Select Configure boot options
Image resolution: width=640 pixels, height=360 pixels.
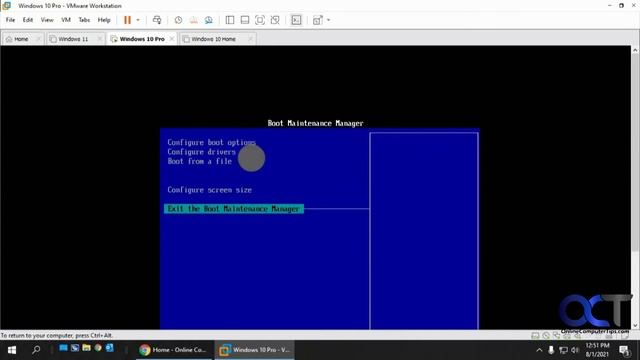click(x=211, y=142)
